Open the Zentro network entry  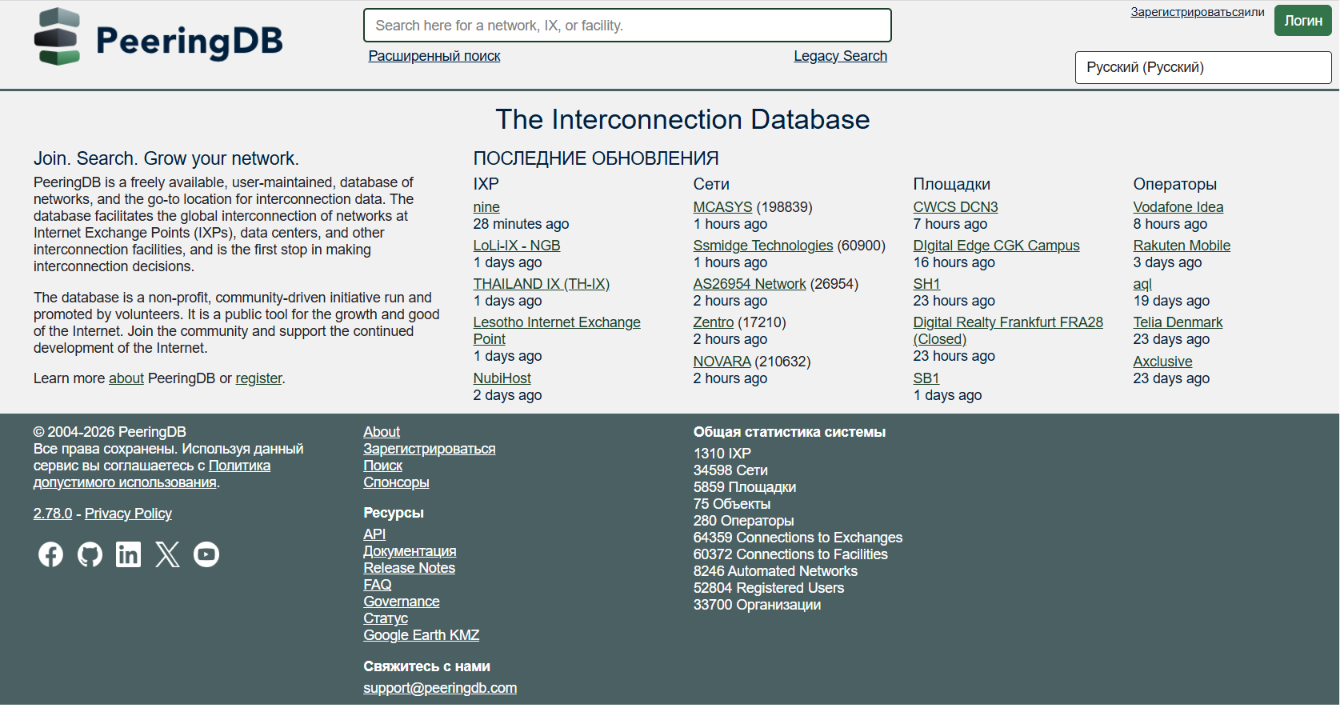pos(713,322)
